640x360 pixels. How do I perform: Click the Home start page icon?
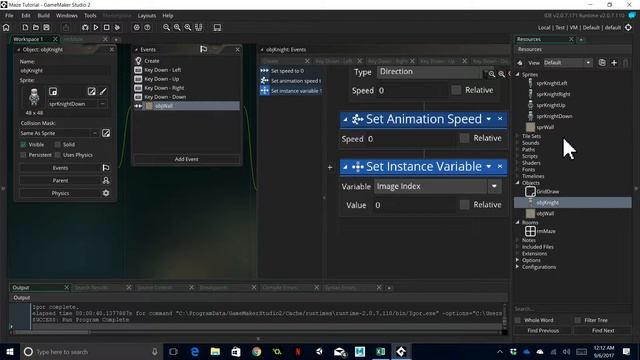click(x=6, y=27)
